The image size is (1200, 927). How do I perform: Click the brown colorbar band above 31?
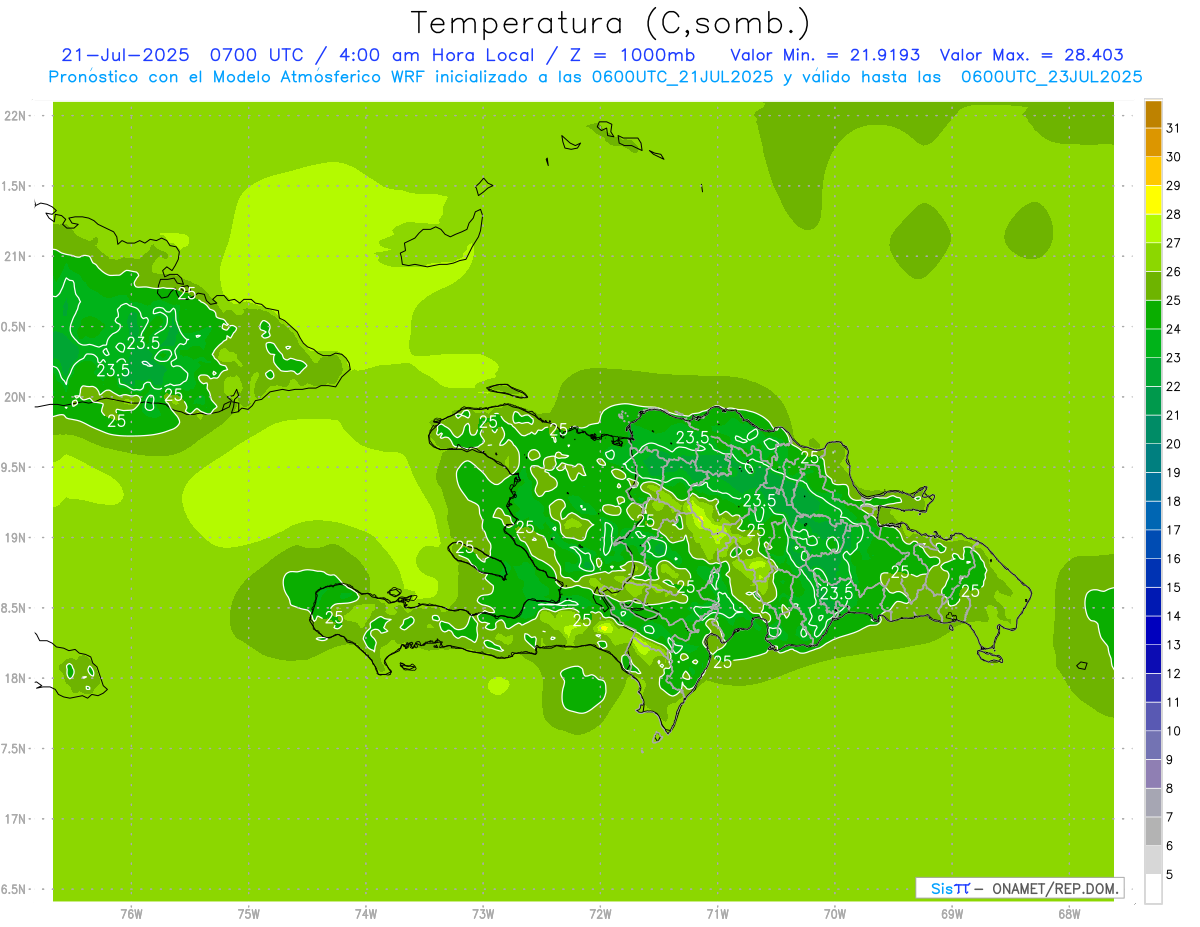[x=1153, y=114]
